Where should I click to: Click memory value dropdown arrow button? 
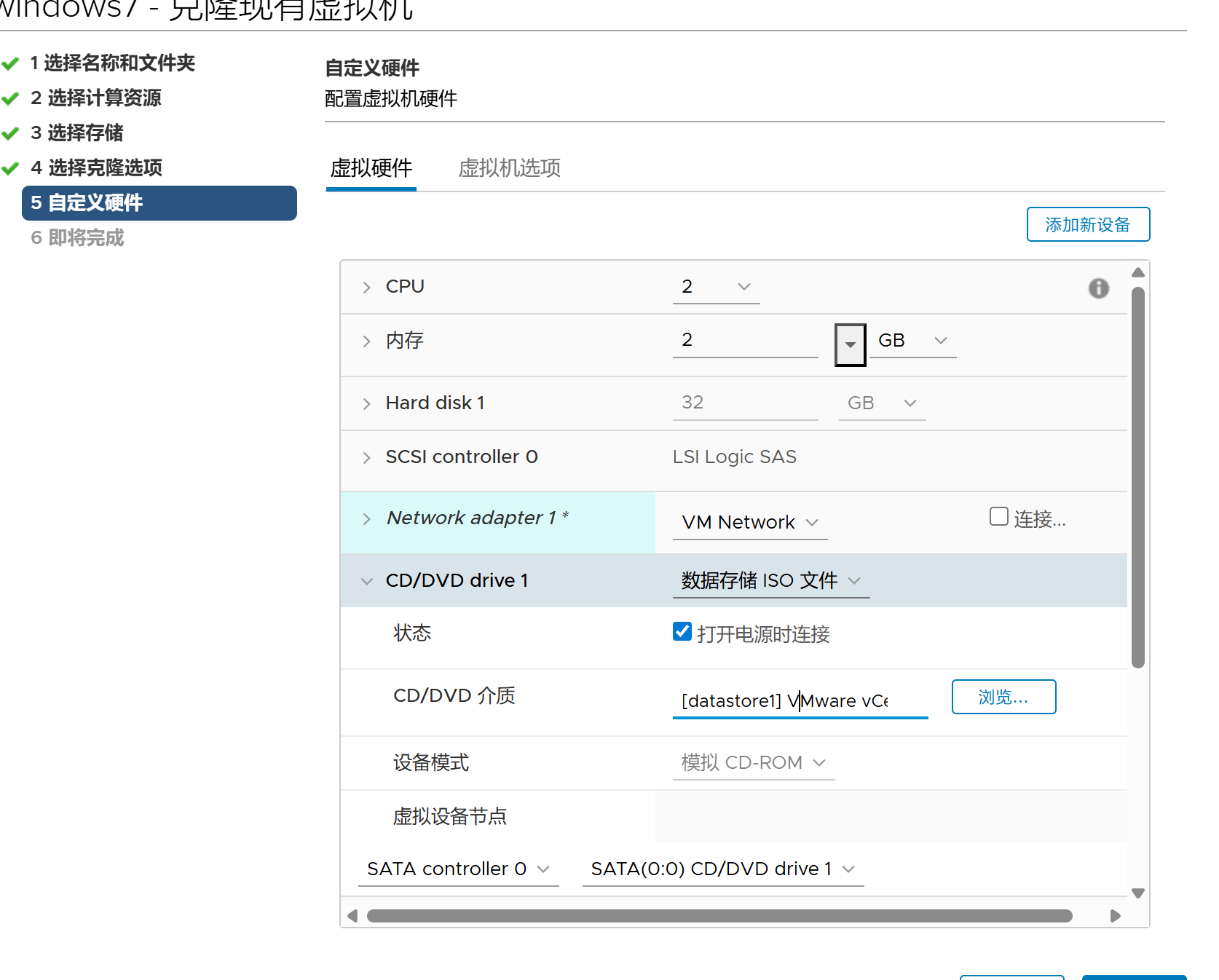(x=850, y=344)
